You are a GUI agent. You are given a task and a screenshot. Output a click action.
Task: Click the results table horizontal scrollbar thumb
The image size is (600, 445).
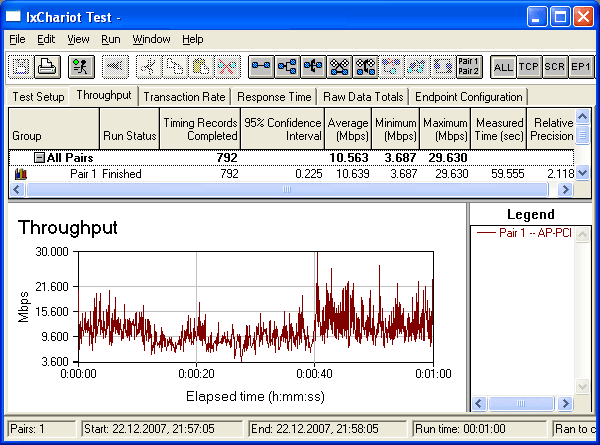287,189
